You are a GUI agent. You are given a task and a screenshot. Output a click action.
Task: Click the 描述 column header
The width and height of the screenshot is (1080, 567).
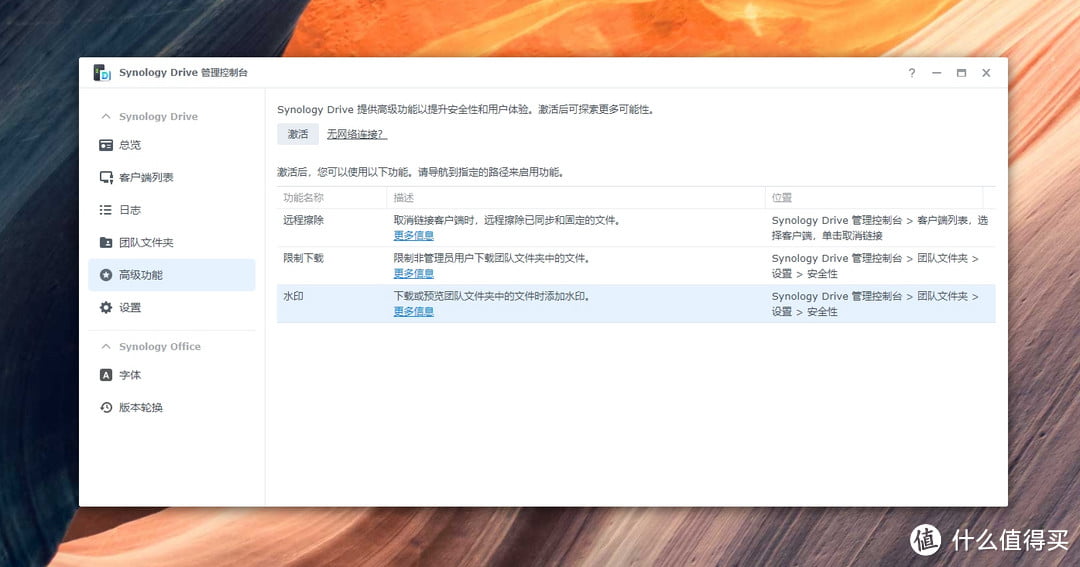coord(576,198)
